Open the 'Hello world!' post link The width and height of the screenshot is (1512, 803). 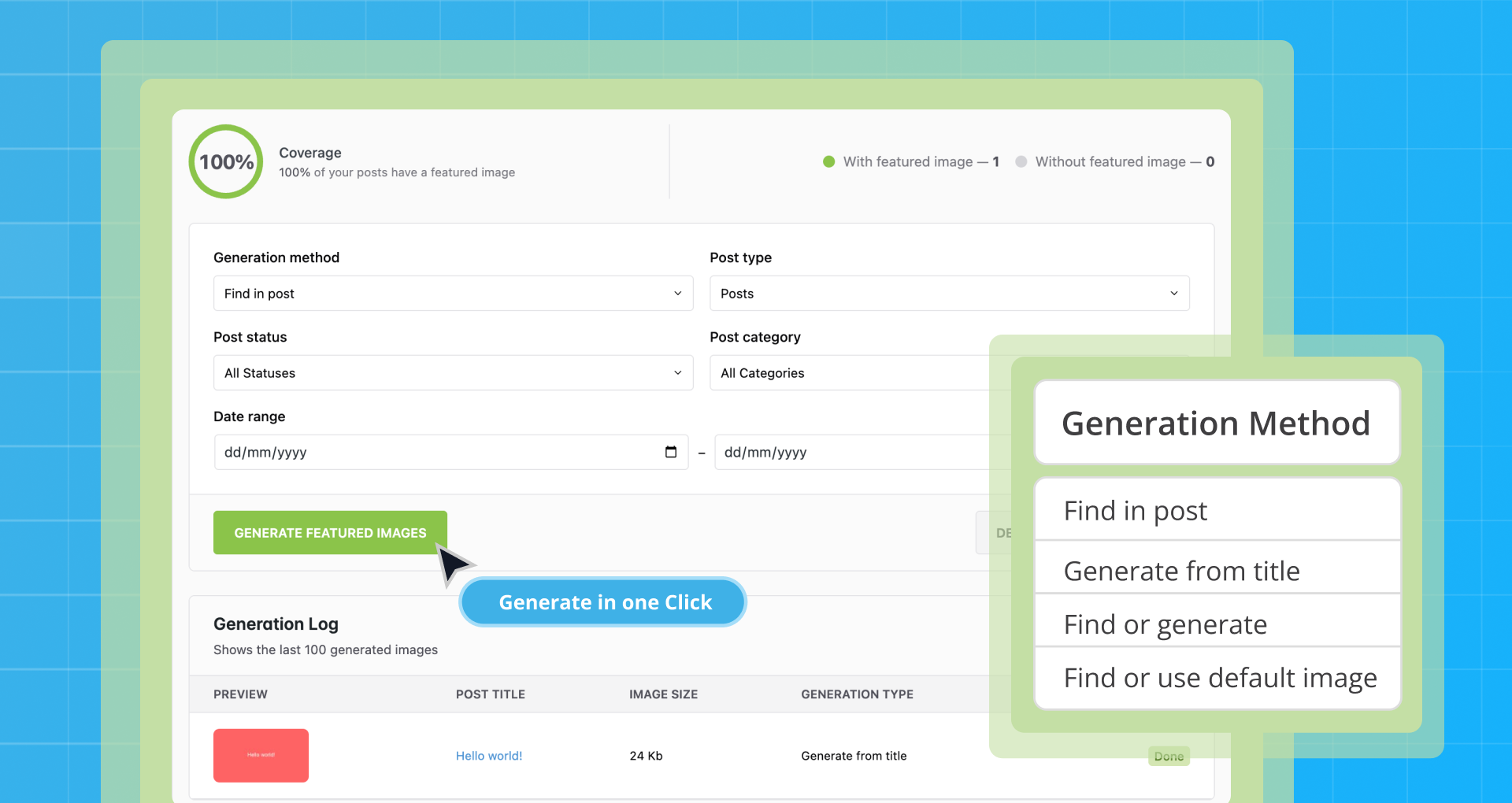[x=488, y=755]
